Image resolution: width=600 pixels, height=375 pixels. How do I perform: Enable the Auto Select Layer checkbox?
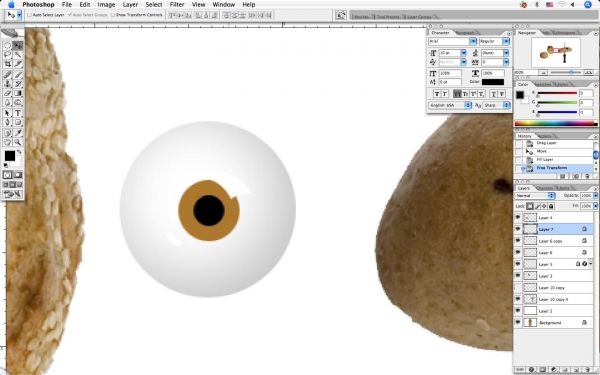pyautogui.click(x=29, y=15)
